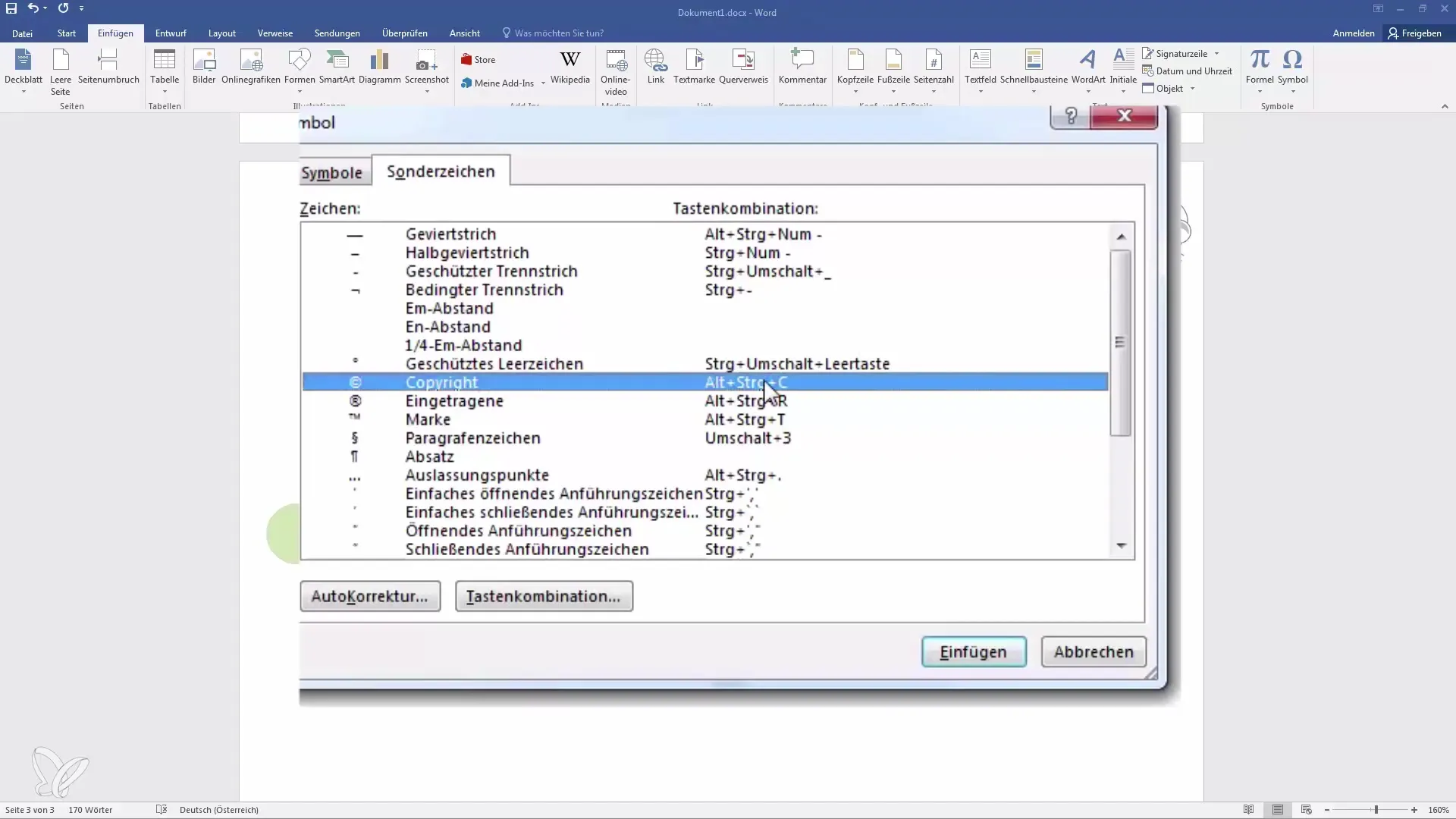This screenshot has width=1456, height=819.
Task: Insert a SmartArt graphic
Action: pos(337,67)
